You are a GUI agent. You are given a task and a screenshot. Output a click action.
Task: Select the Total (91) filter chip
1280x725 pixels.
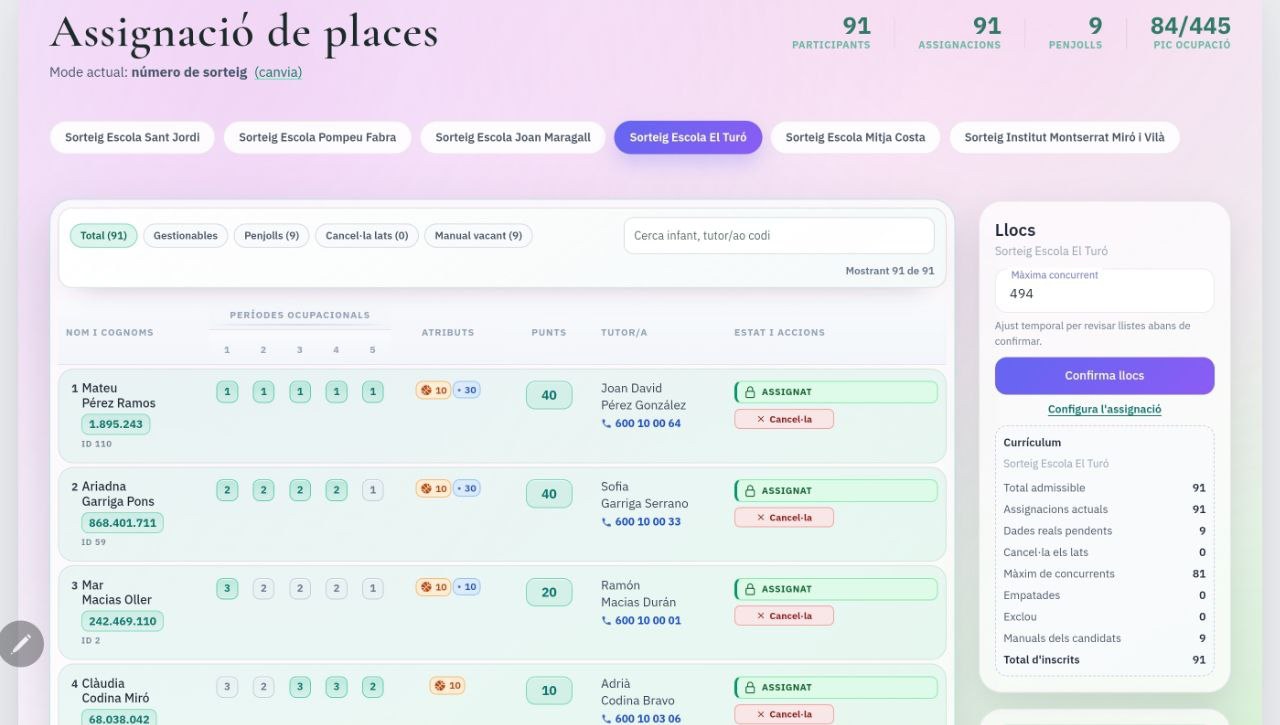(103, 236)
